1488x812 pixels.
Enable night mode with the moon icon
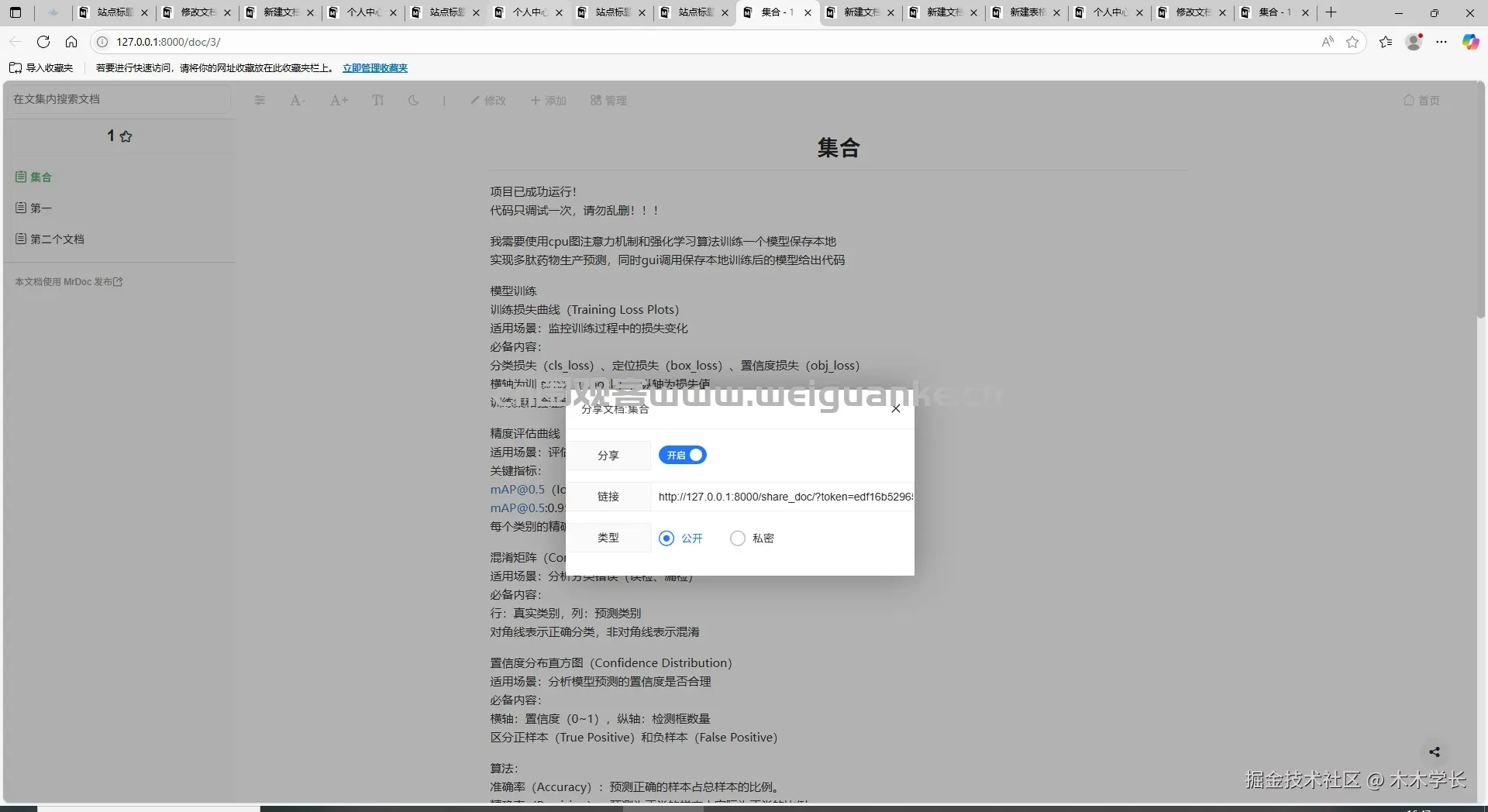414,100
